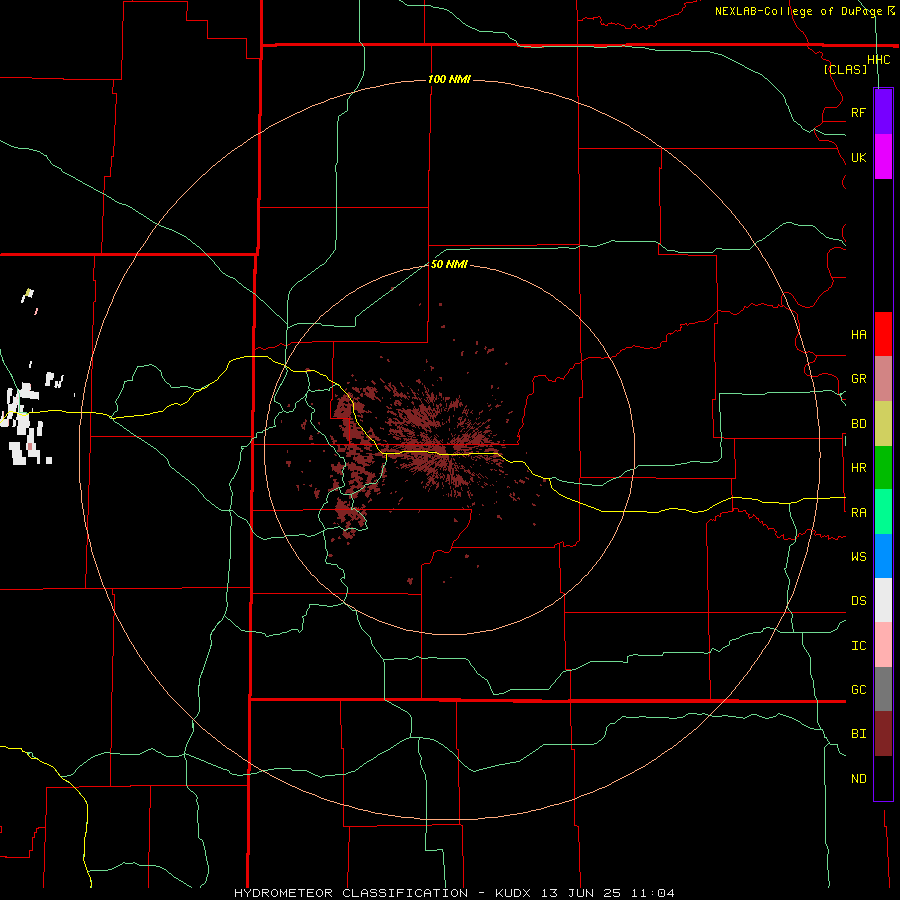
Task: Click the RF purple legend swatch
Action: (883, 112)
